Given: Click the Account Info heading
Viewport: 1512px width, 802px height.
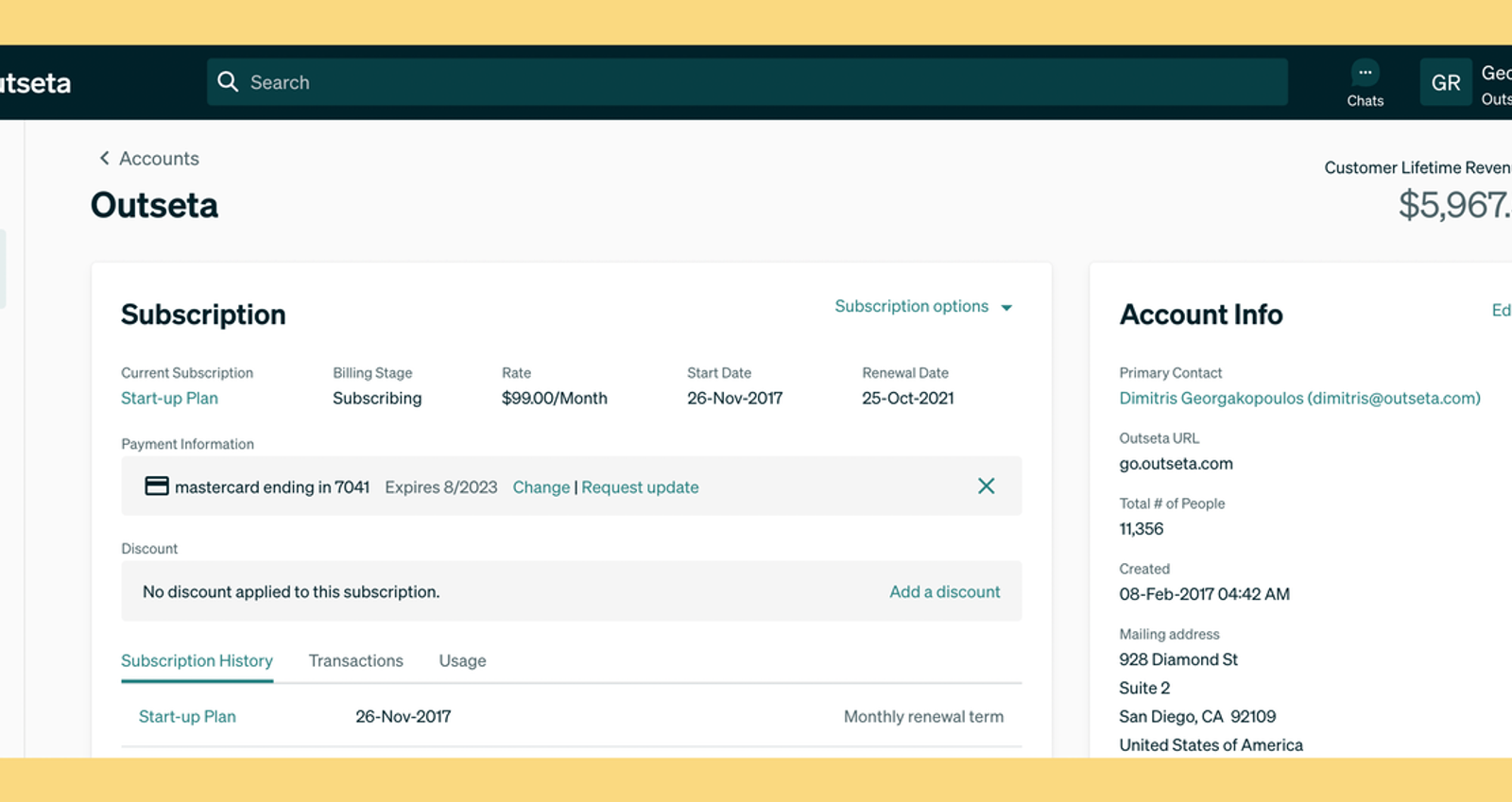Looking at the screenshot, I should point(1201,315).
